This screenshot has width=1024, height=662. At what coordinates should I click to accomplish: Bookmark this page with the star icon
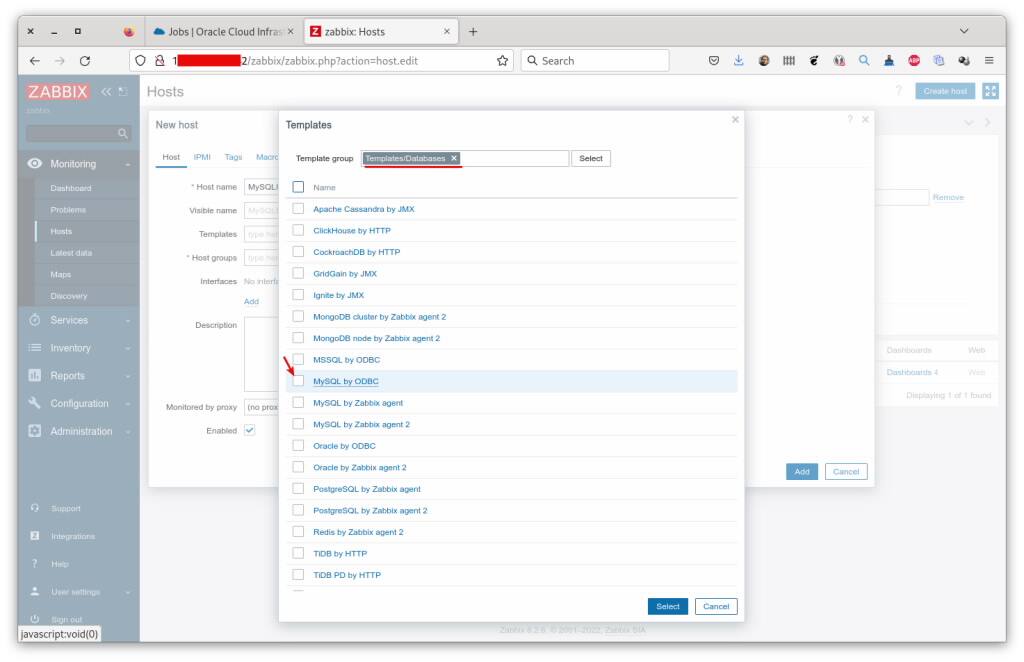[502, 61]
